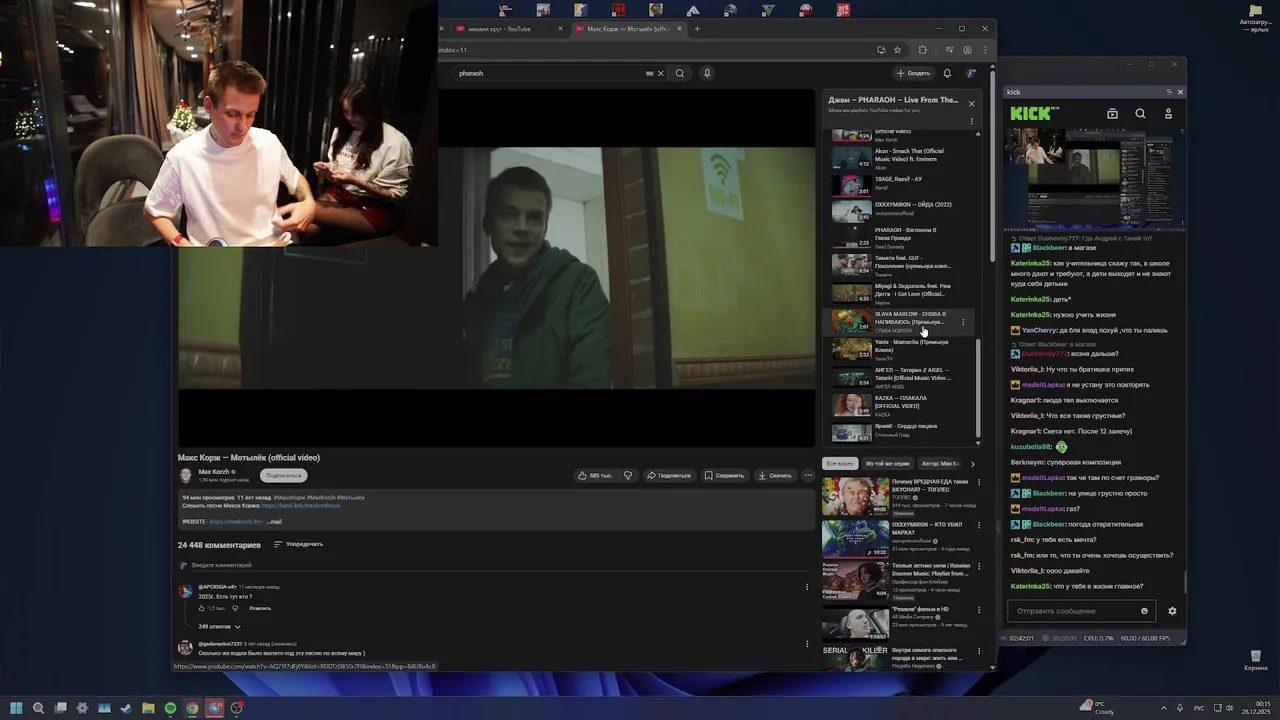This screenshot has height=720, width=1280.
Task: Expand the 249 ответов replies
Action: [219, 626]
